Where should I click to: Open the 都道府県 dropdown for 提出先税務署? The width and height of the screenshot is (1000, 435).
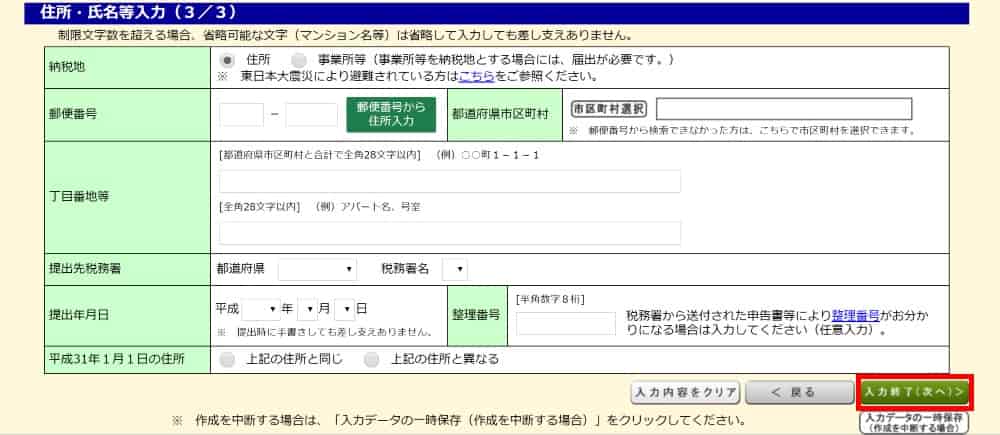point(317,269)
